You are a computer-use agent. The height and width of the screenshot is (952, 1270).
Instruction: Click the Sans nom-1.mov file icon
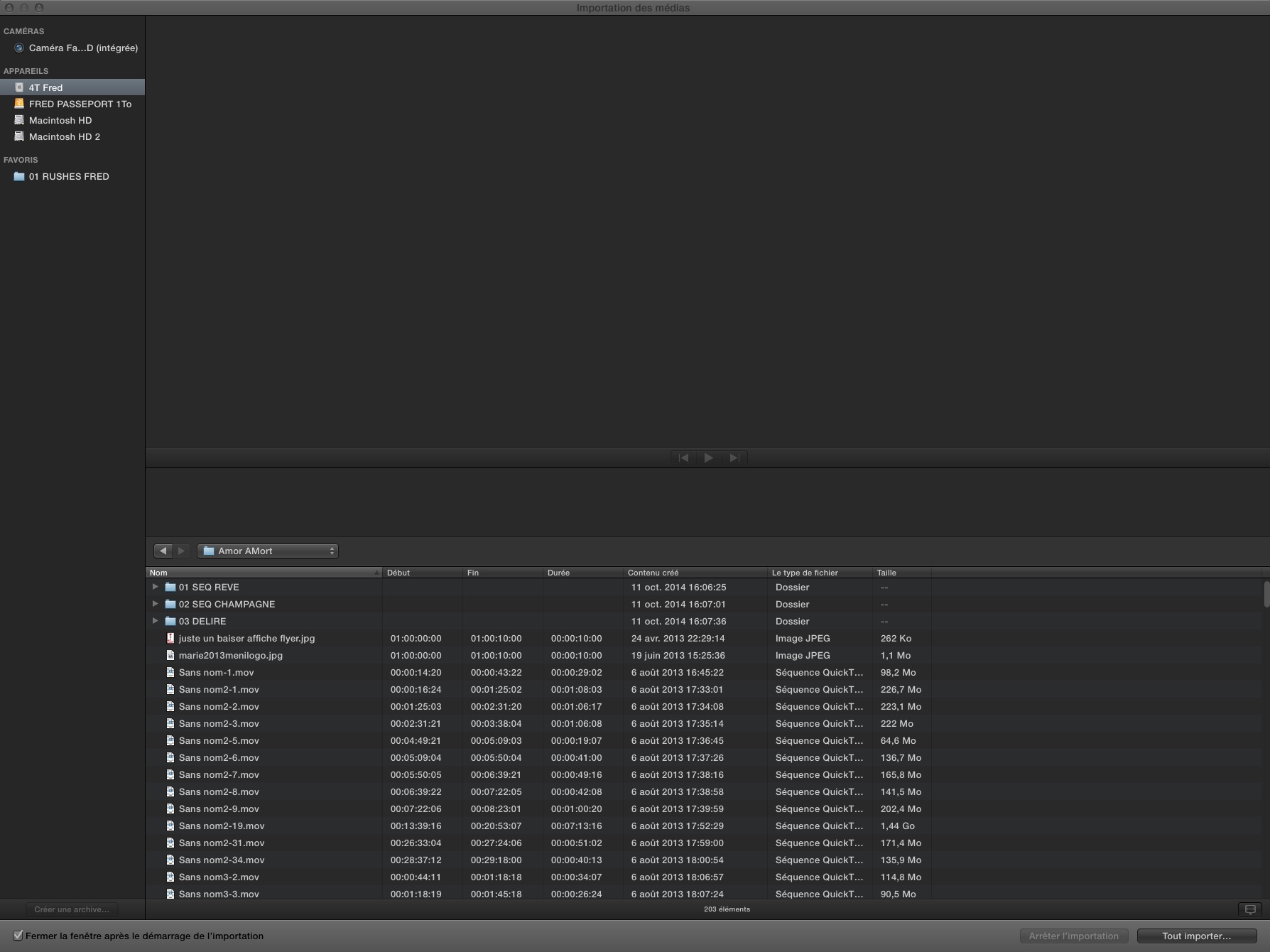click(x=170, y=672)
